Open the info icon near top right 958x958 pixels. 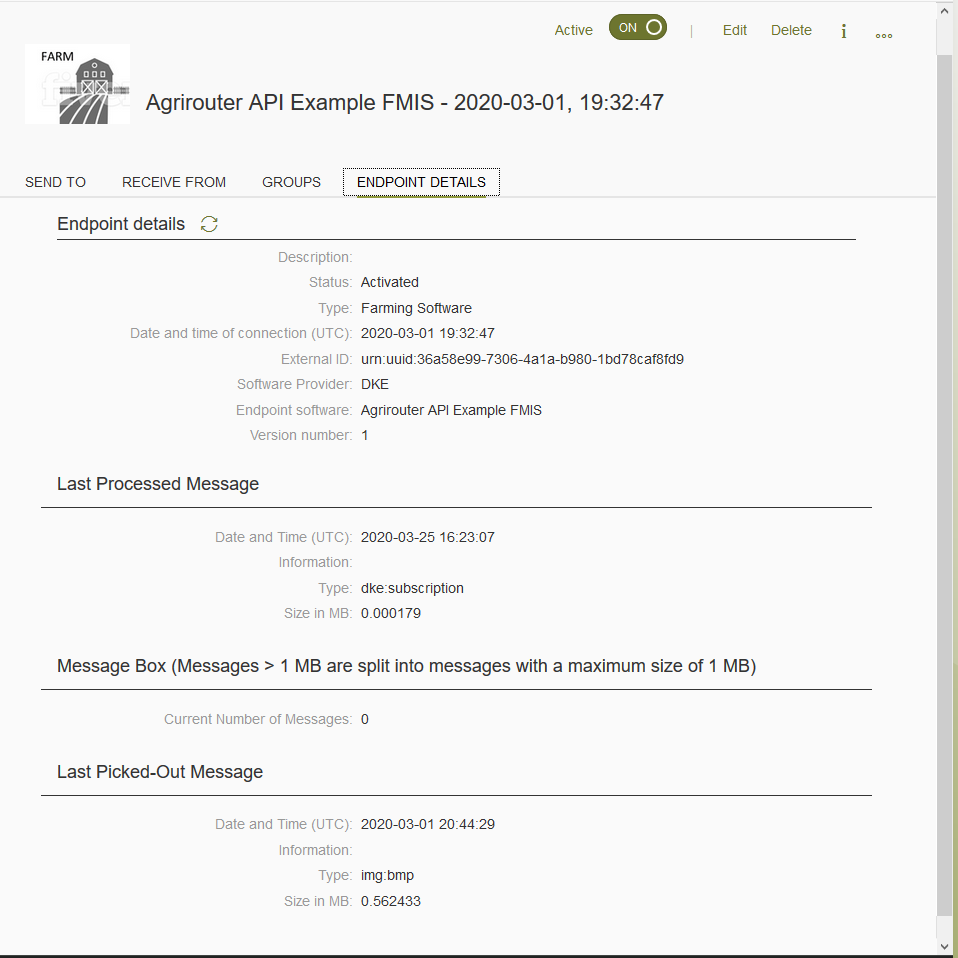coord(843,31)
